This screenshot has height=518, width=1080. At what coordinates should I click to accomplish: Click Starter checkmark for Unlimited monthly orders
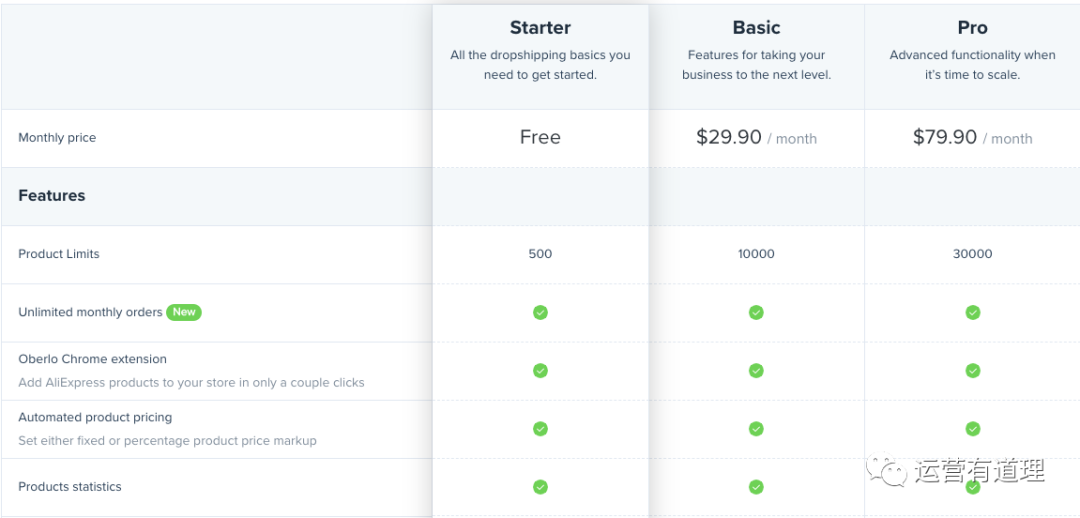[x=540, y=312]
